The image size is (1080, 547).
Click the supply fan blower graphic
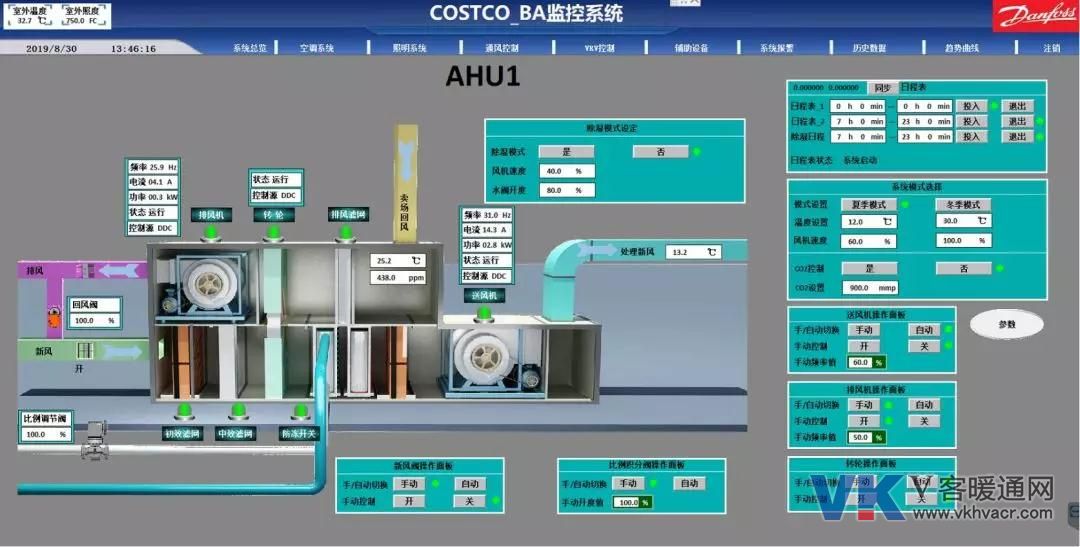coord(488,360)
